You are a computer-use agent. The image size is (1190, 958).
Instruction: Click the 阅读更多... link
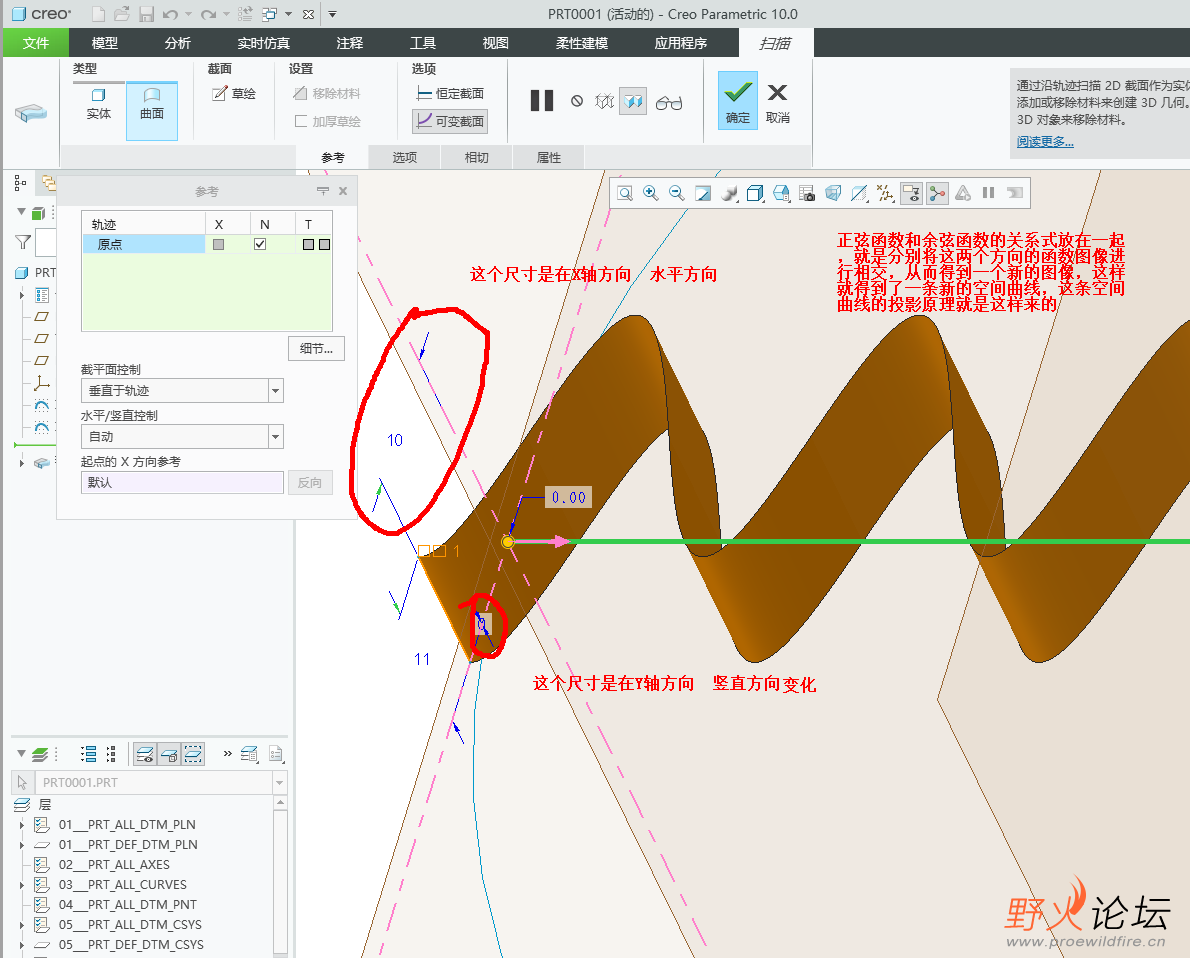[x=1045, y=142]
